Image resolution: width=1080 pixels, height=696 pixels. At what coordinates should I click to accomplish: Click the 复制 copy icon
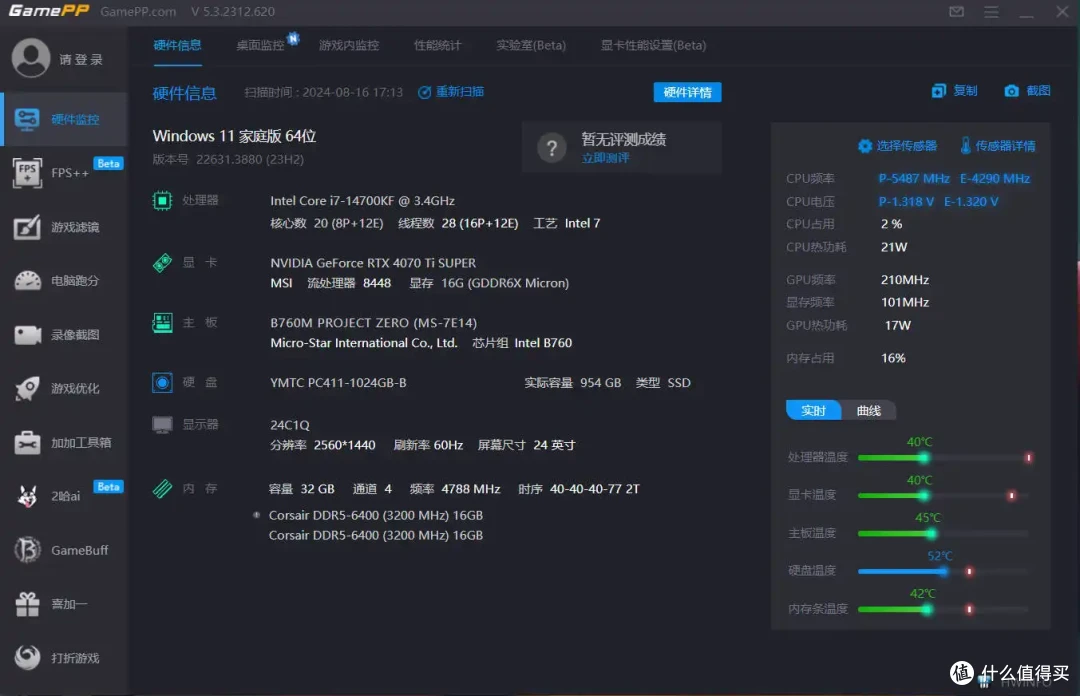point(938,91)
